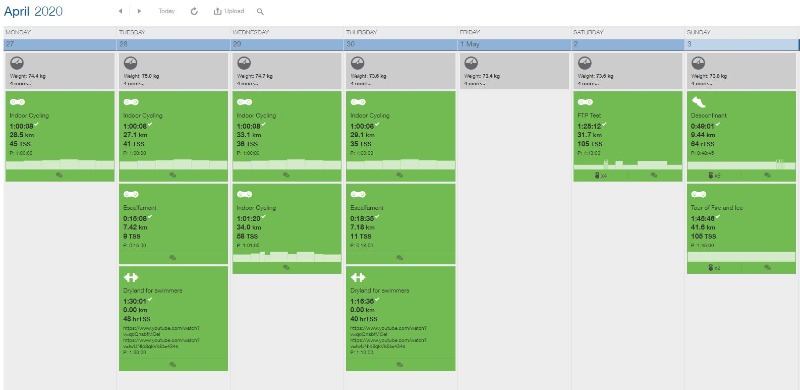The image size is (800, 390).
Task: Open comments on Monday's Indoor Cycling workout
Action: (x=59, y=175)
